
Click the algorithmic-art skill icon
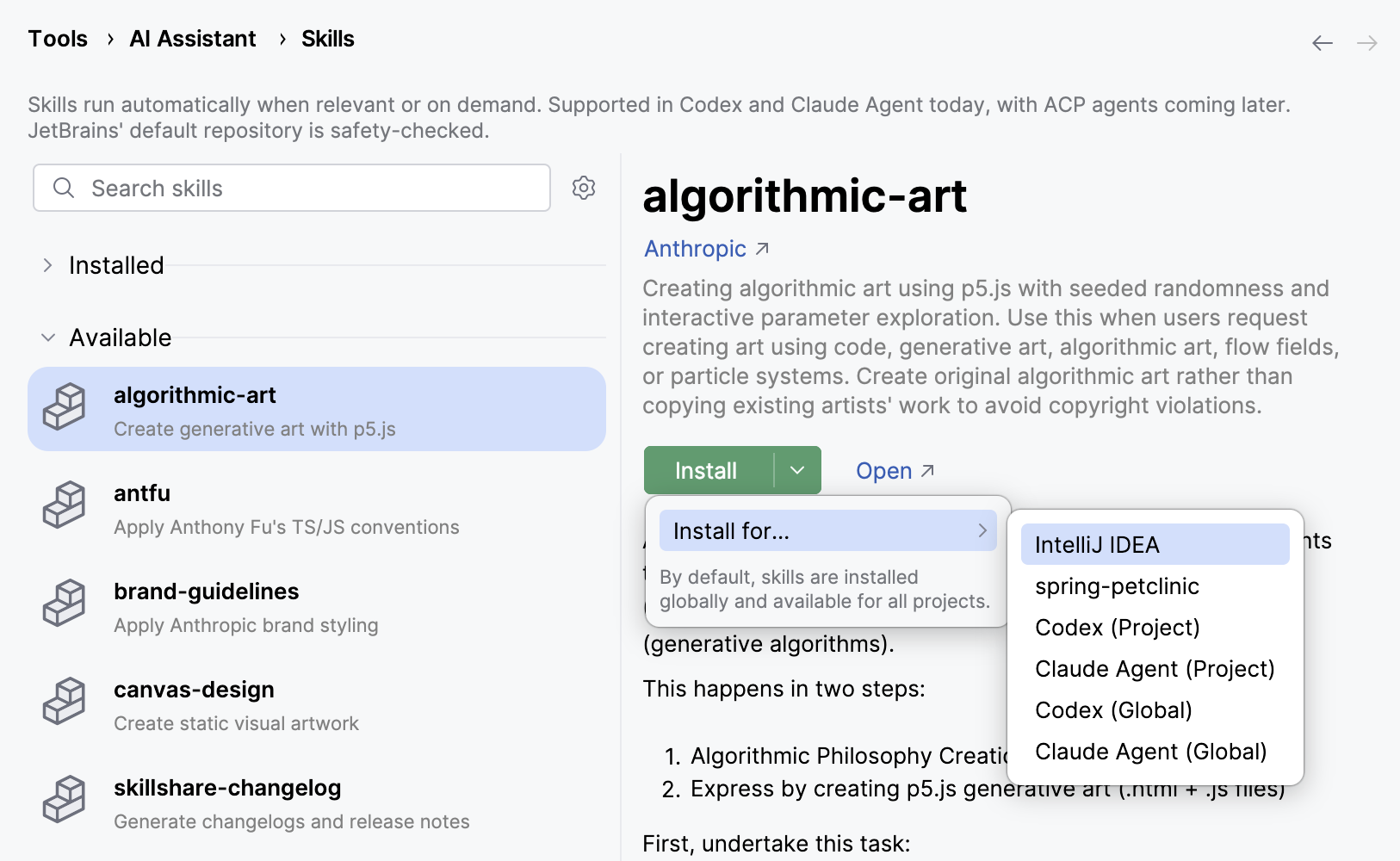(x=65, y=407)
